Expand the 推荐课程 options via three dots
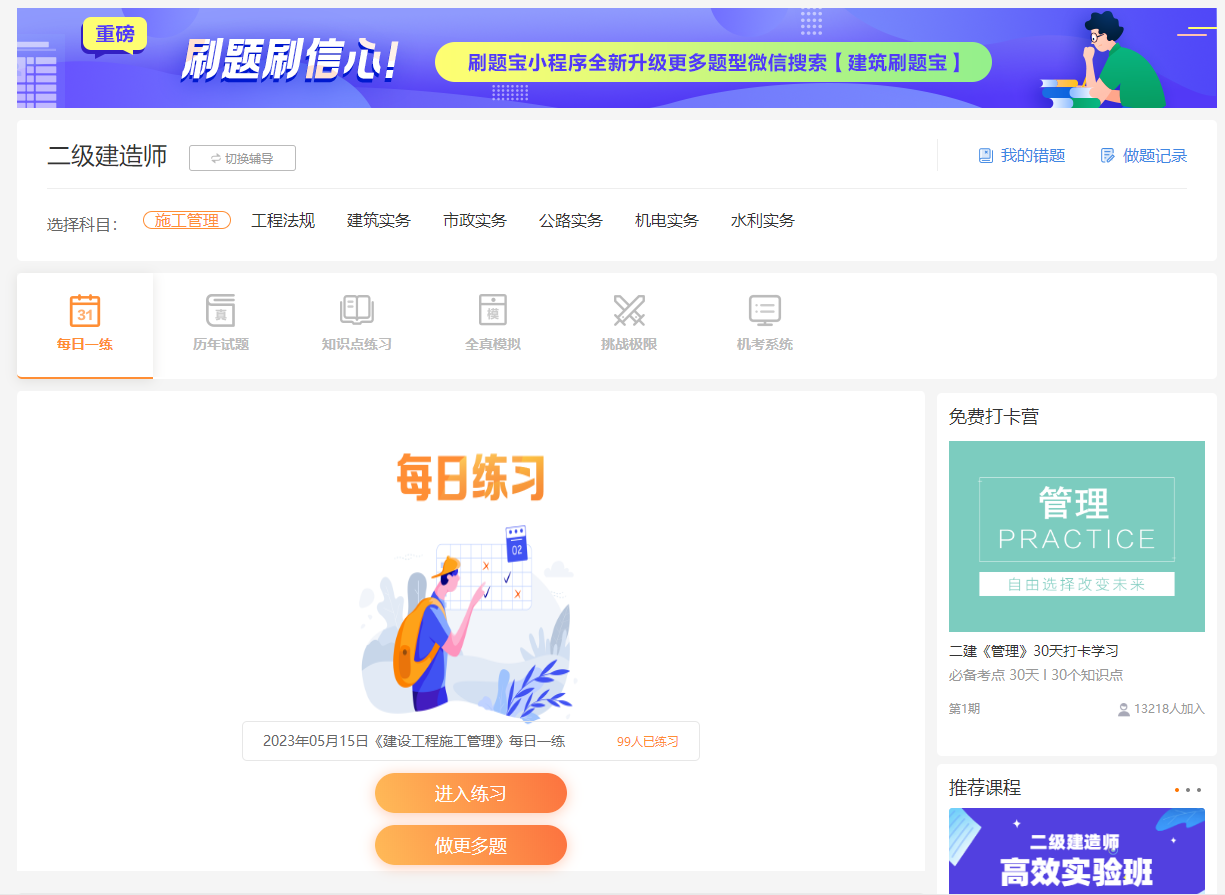The image size is (1225, 895). [1186, 789]
